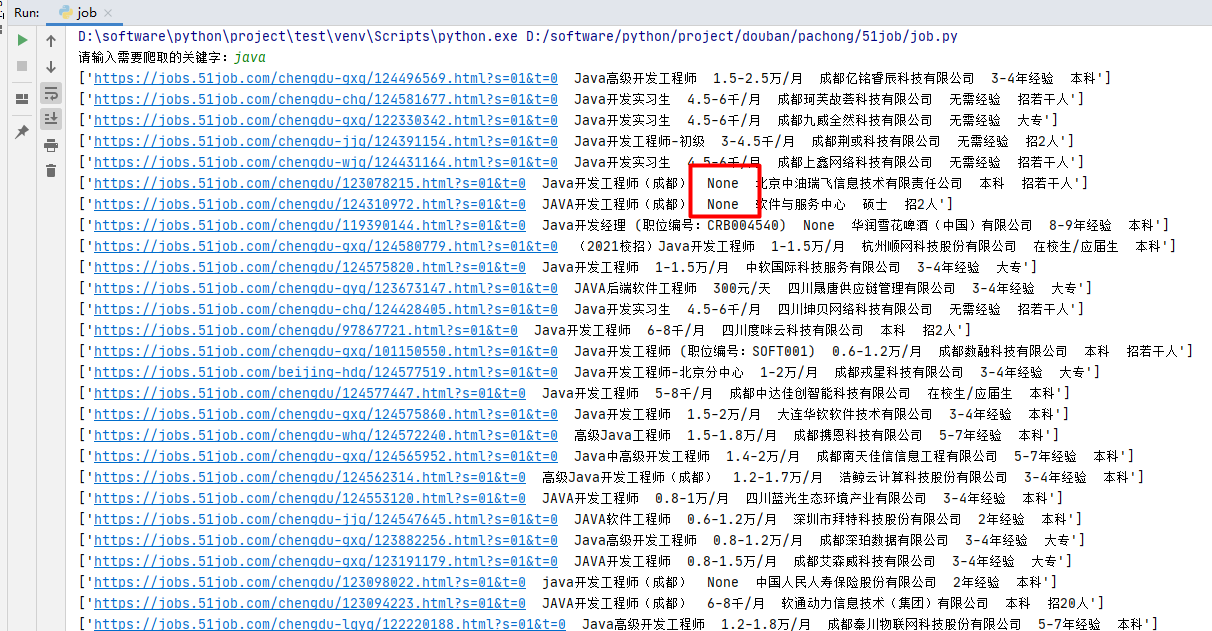Open link chengdu-whq/124572240.html

coord(325,435)
